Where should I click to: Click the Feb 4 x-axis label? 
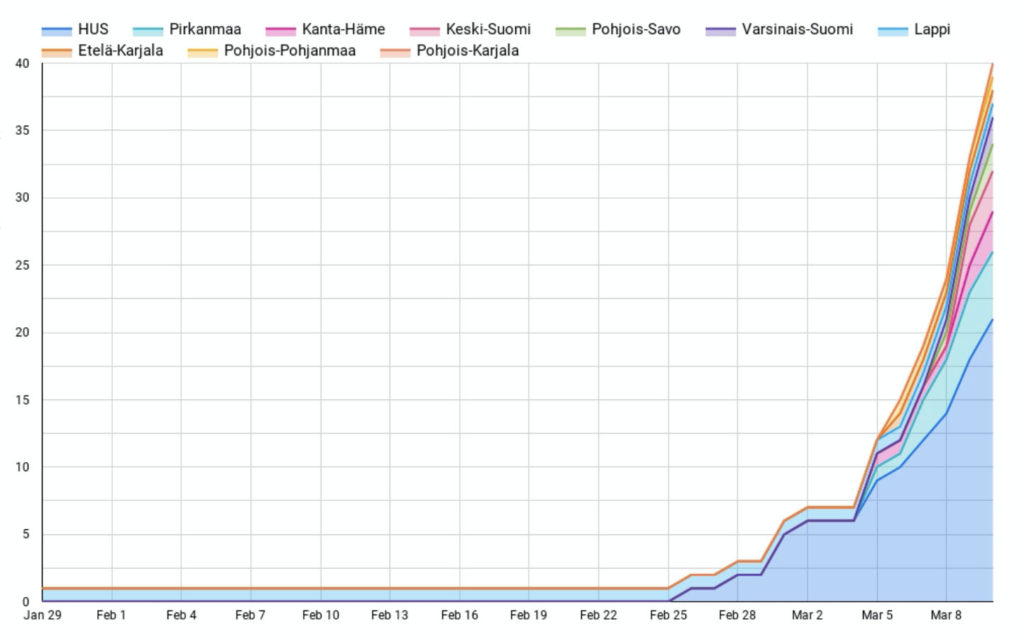[x=181, y=615]
